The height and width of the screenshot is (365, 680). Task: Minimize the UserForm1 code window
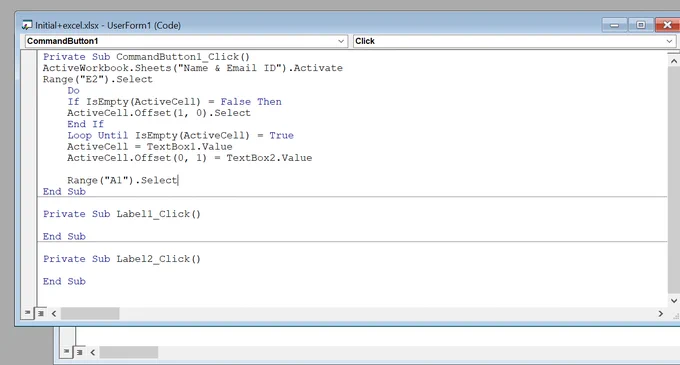point(615,25)
